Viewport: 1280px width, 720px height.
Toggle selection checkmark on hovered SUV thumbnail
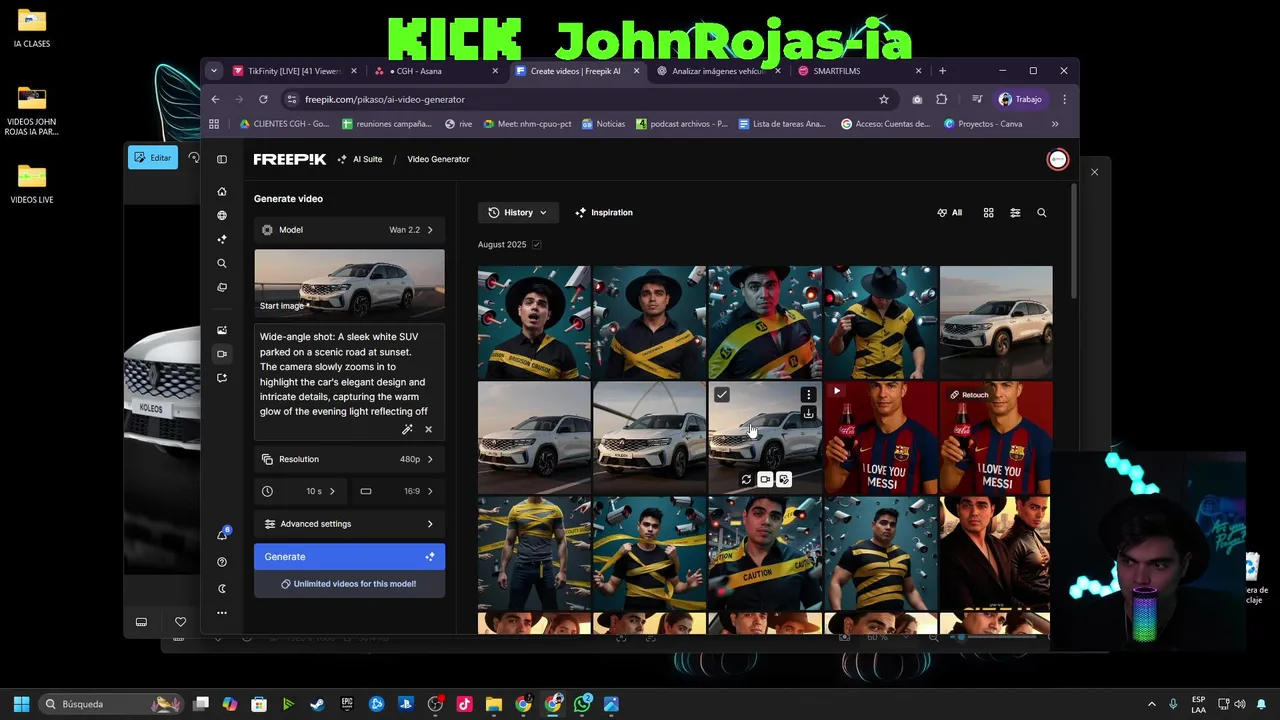pos(722,395)
